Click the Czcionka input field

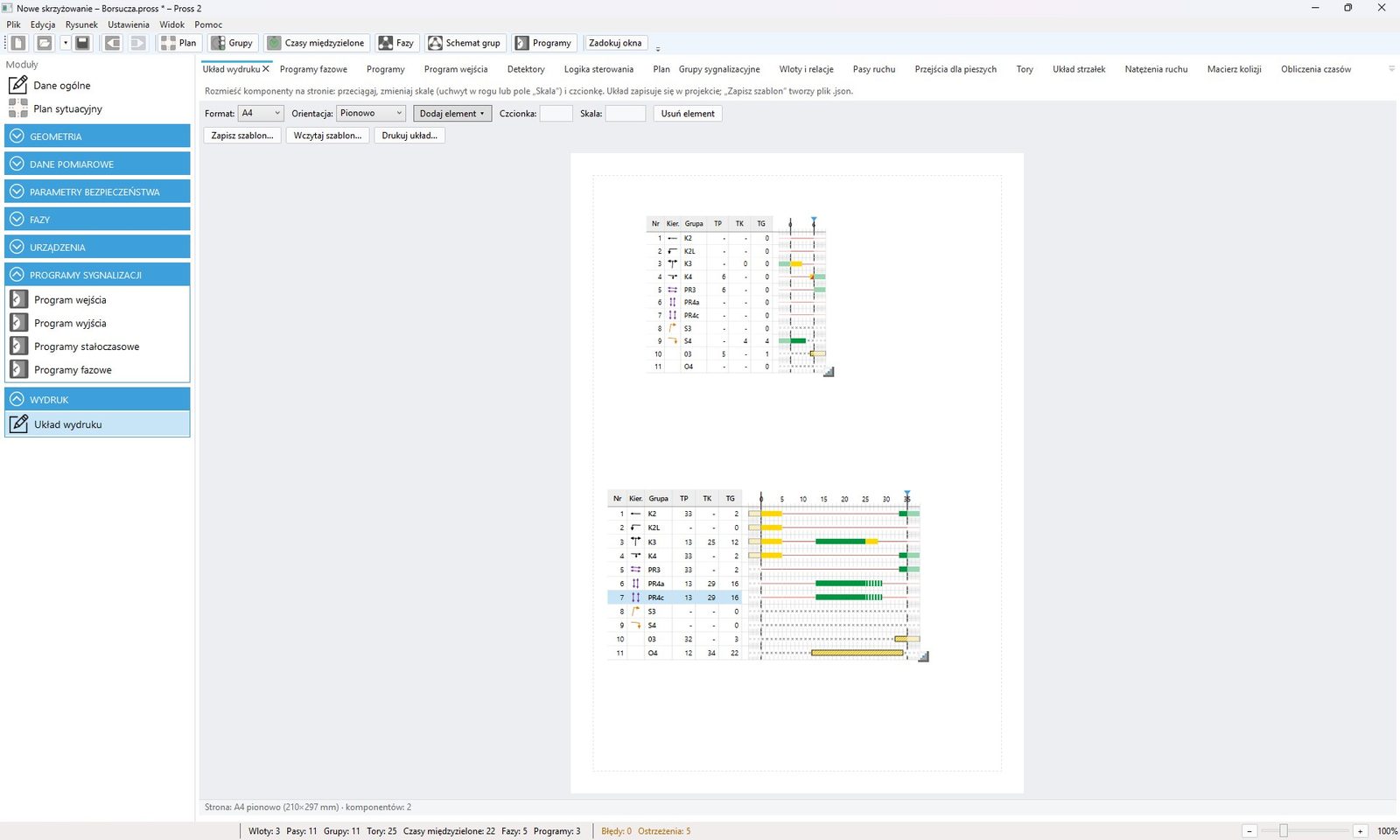(556, 114)
